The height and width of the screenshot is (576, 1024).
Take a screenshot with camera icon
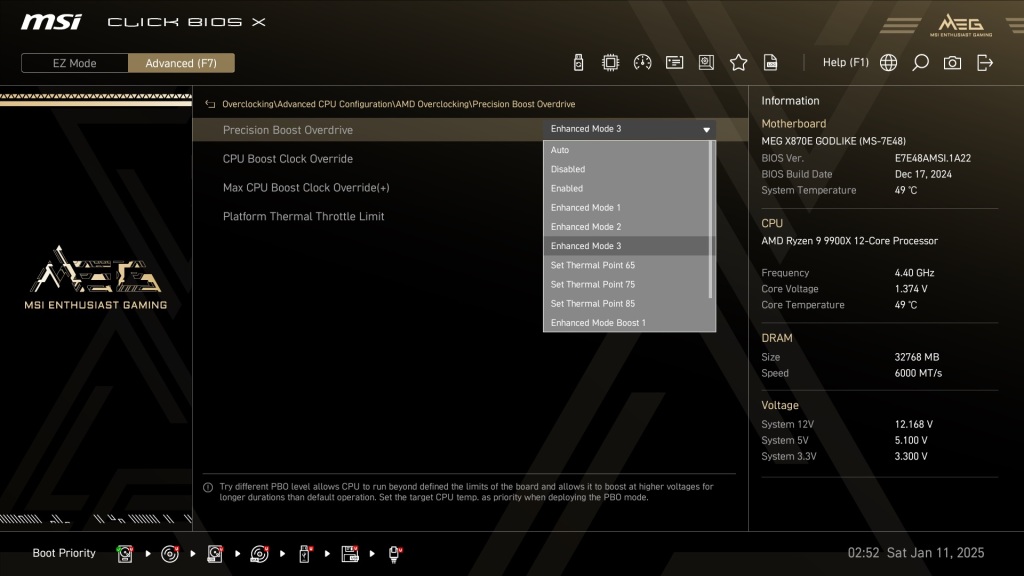coord(952,63)
